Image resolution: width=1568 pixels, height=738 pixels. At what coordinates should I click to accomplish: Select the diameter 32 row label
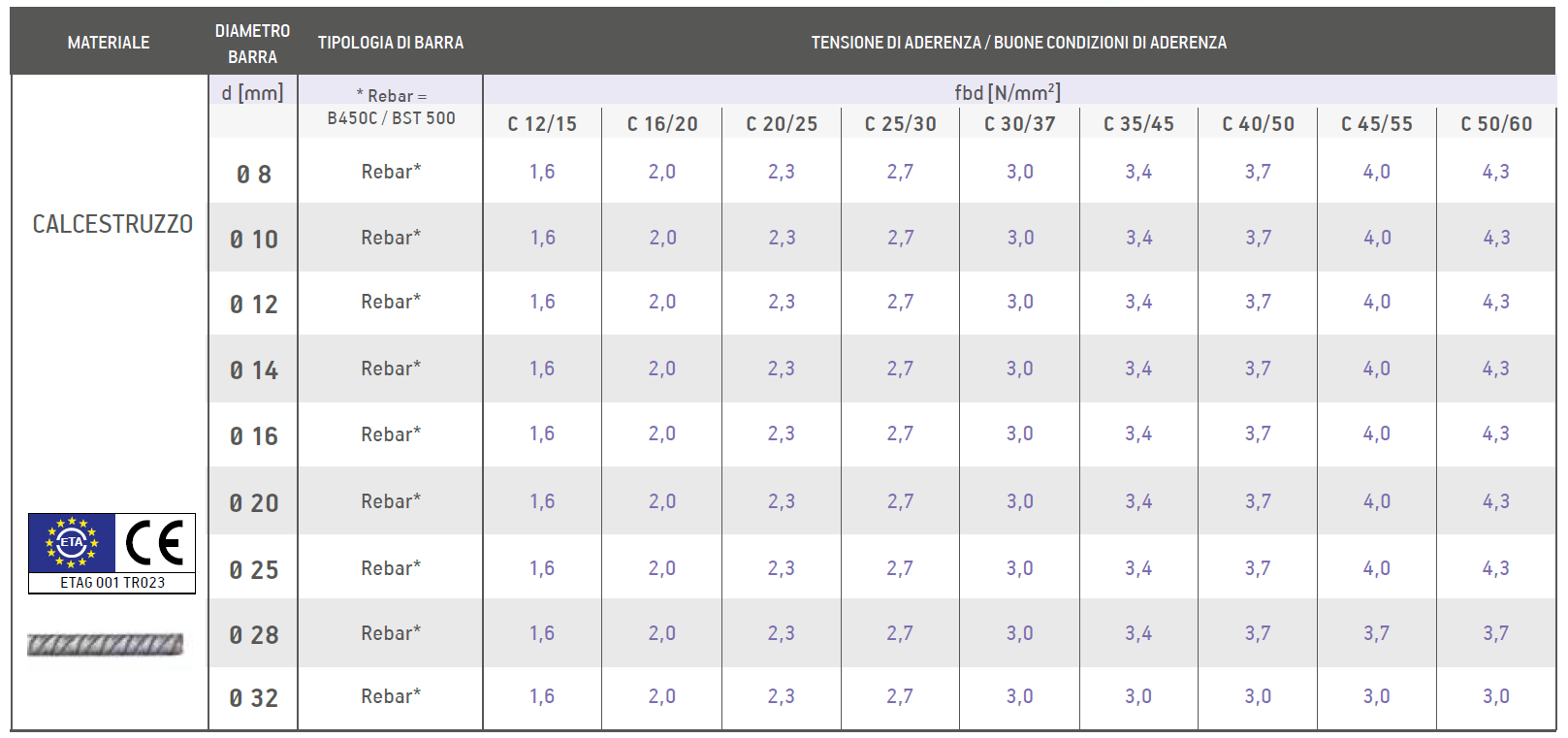pos(253,698)
